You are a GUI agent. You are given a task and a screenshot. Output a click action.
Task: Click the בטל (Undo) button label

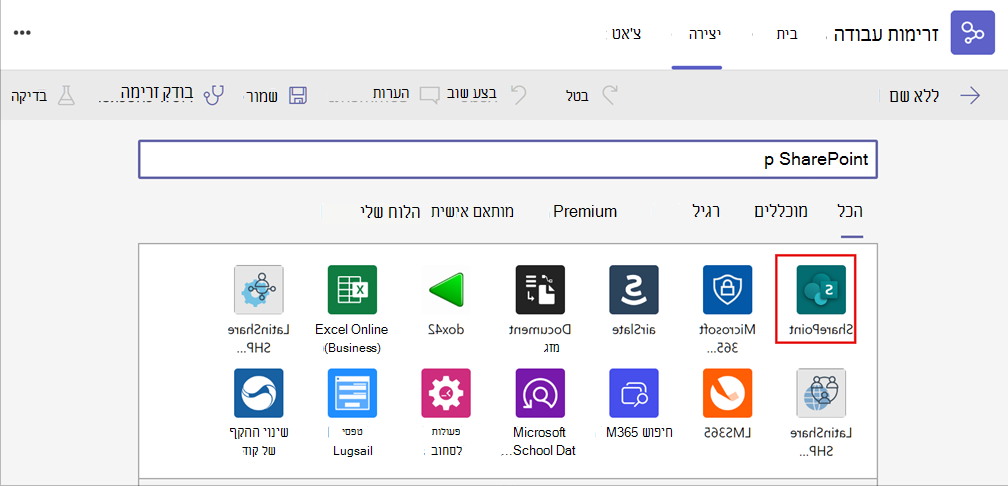578,96
